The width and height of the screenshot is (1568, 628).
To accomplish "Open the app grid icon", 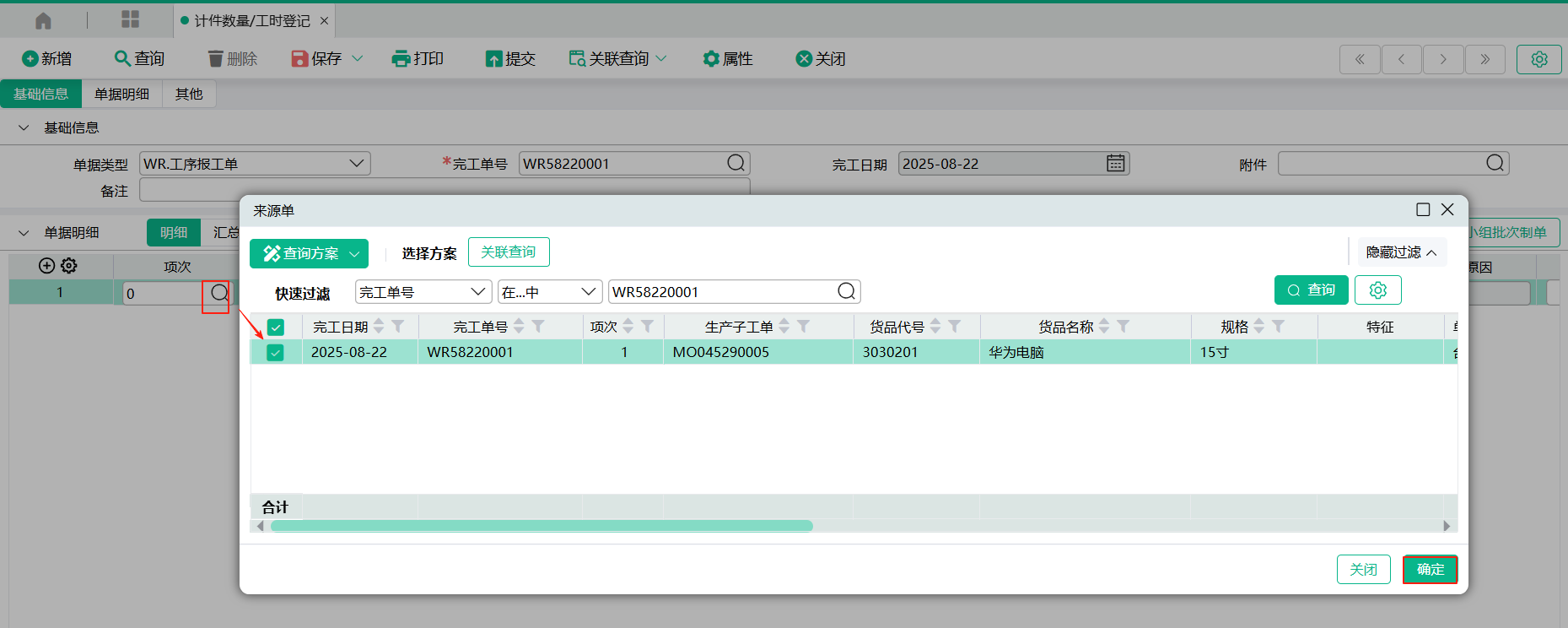I will coord(130,20).
